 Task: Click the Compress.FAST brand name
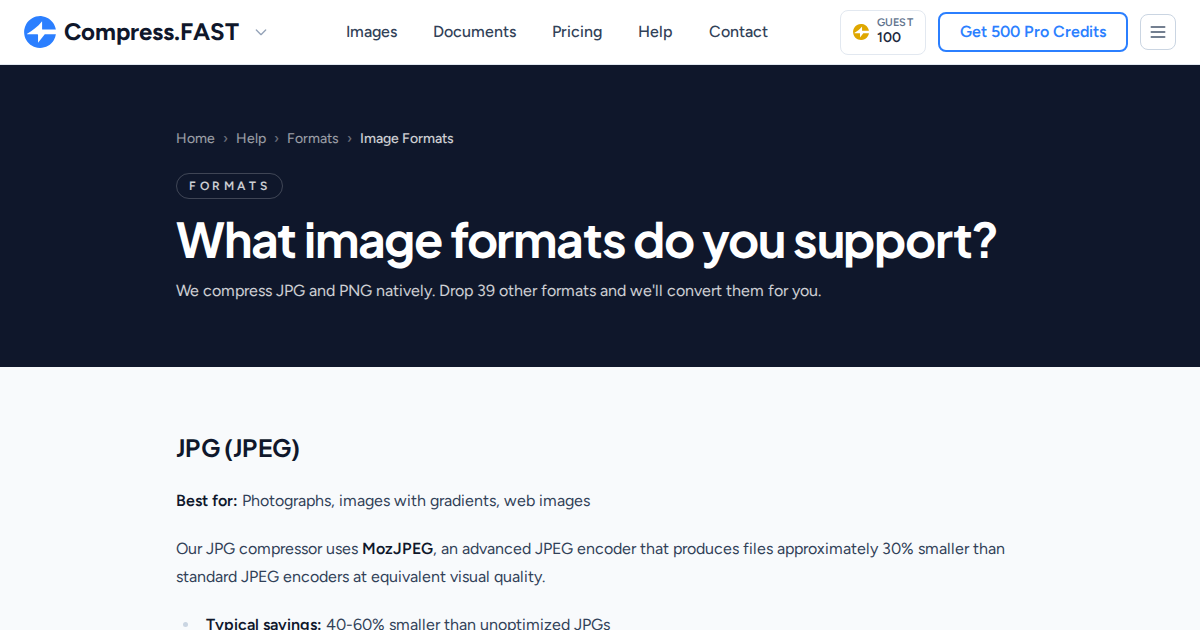151,32
